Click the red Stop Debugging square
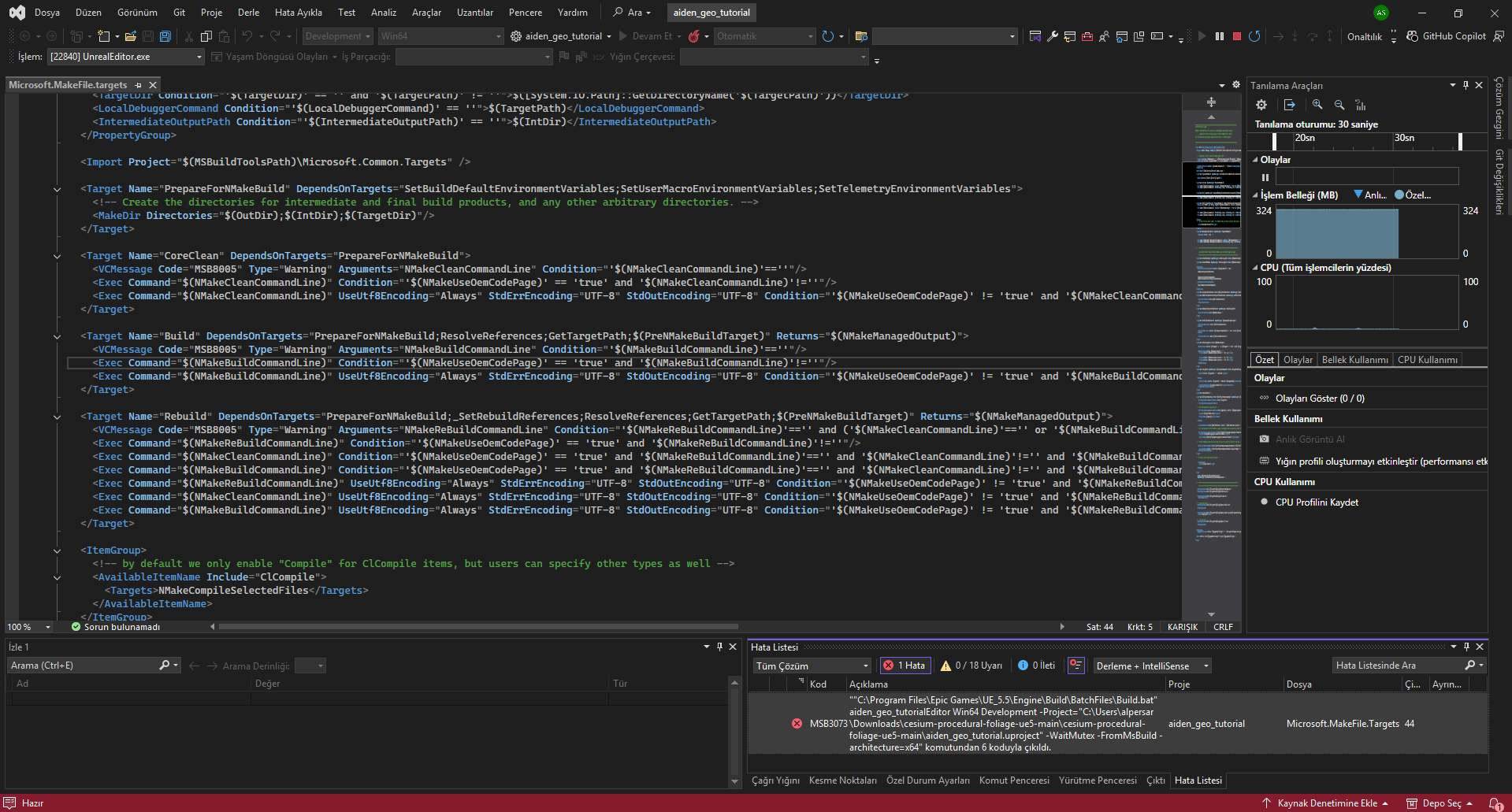 click(1237, 36)
